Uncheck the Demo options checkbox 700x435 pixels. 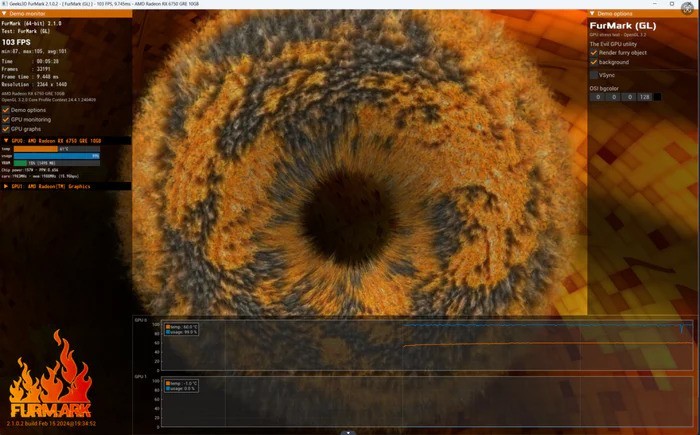pos(6,110)
